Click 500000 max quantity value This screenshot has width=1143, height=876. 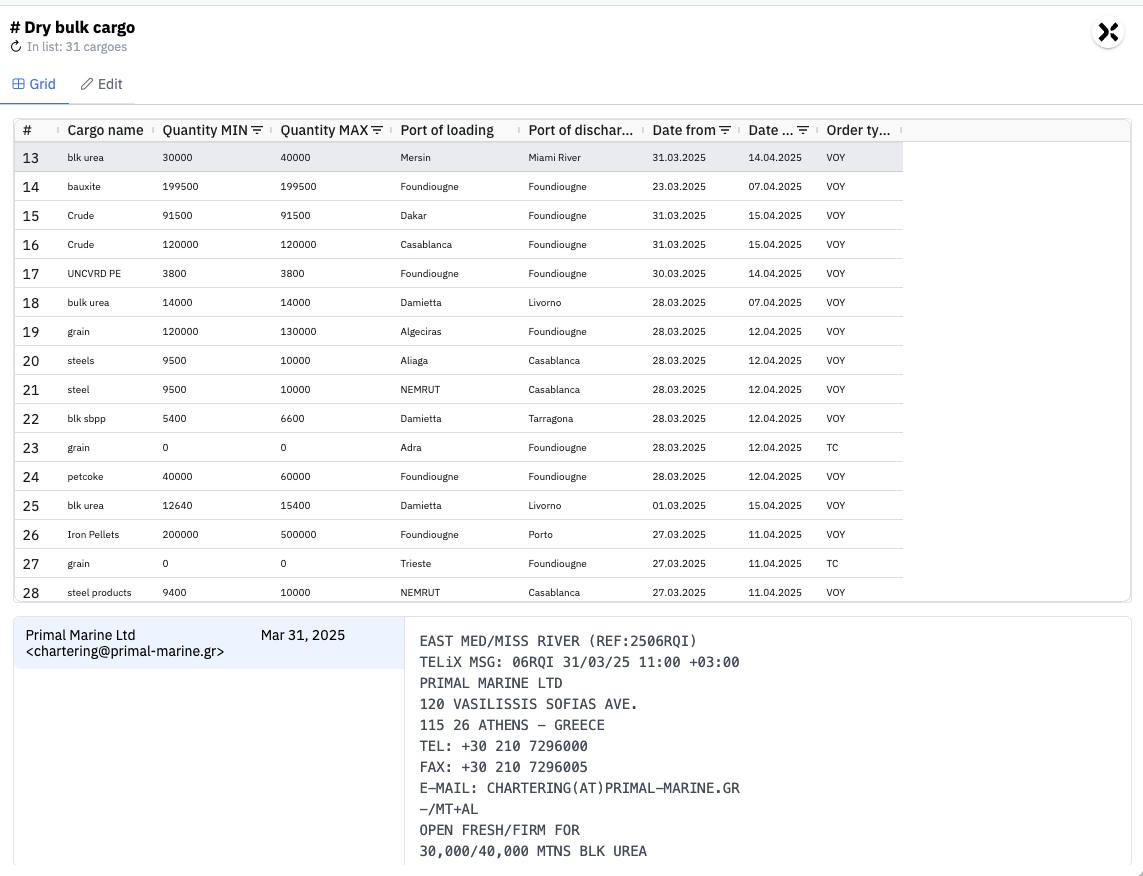298,534
